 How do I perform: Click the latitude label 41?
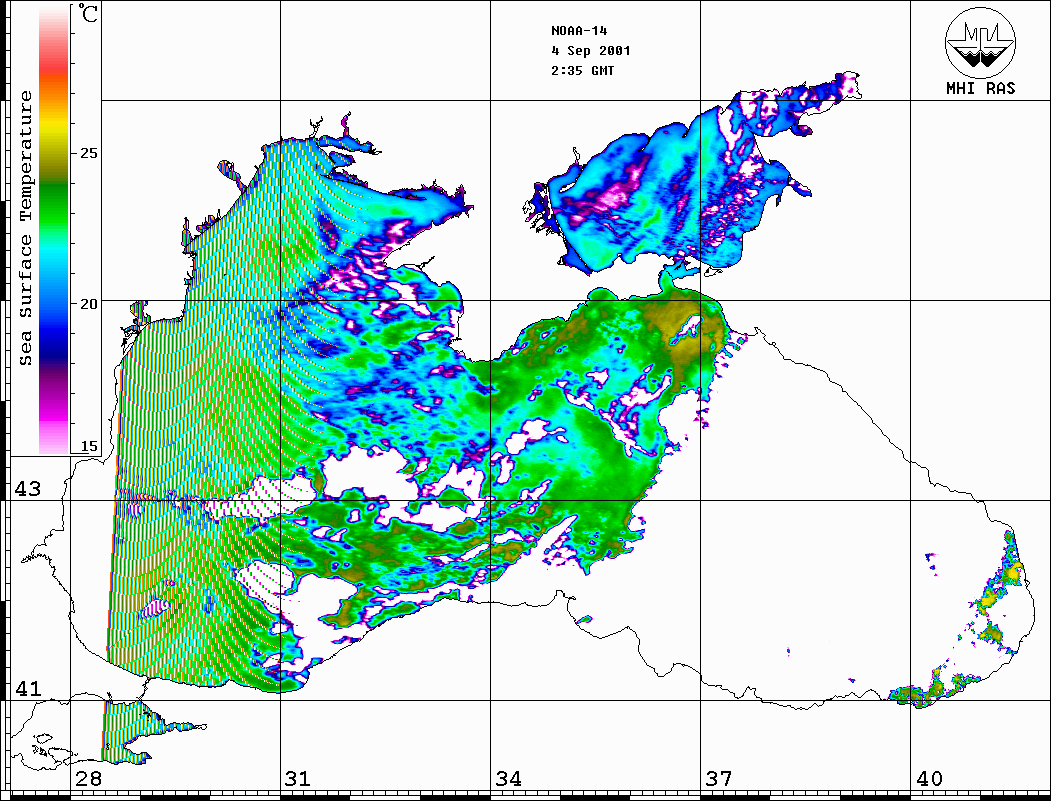point(27,689)
